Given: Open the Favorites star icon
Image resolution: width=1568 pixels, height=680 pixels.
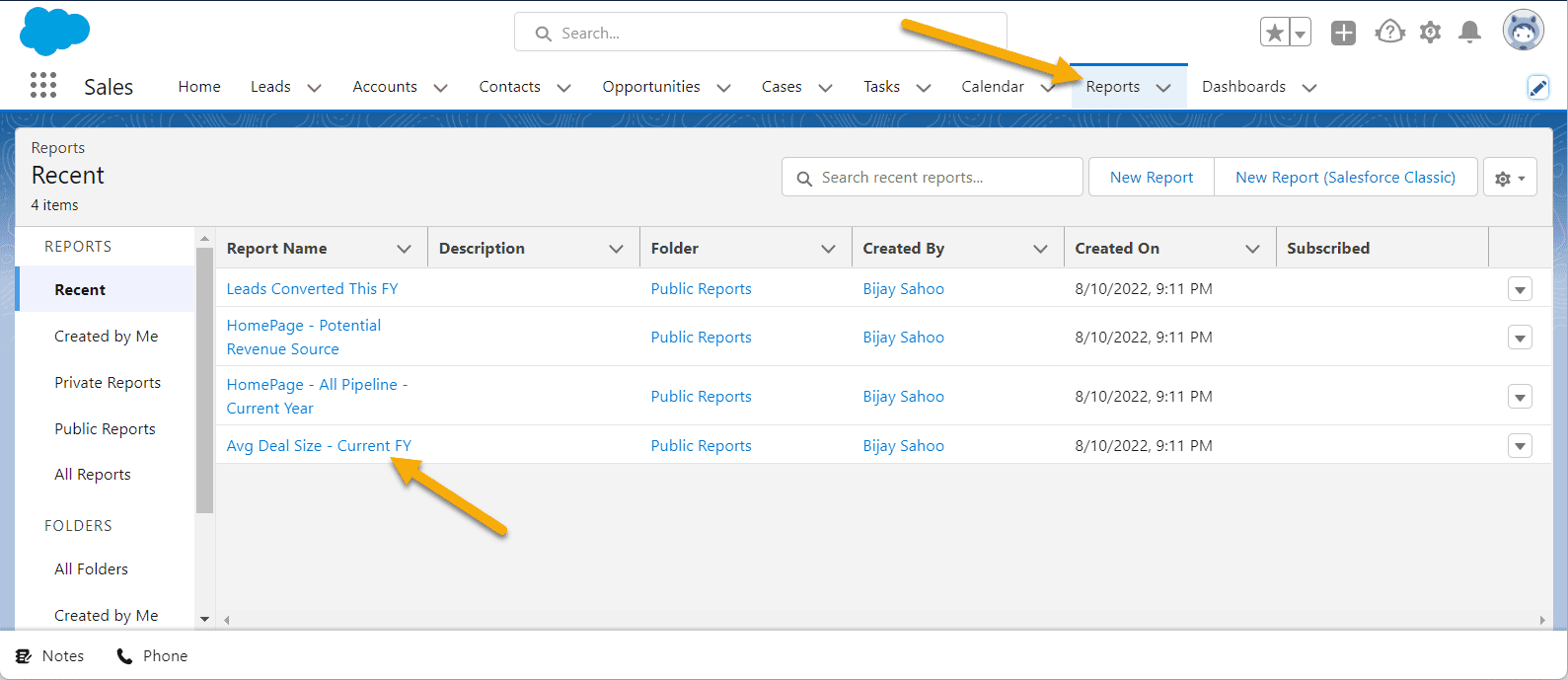Looking at the screenshot, I should 1275,33.
